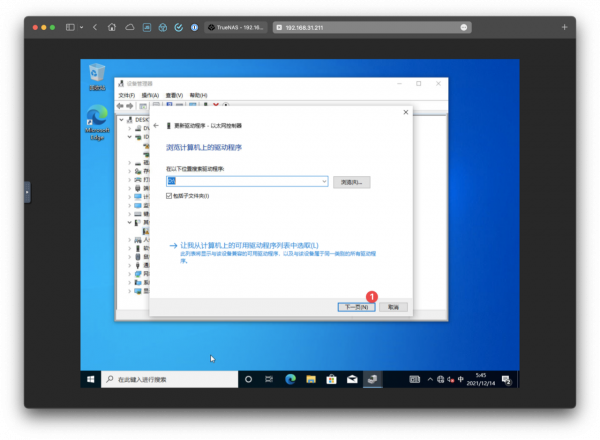Open the 文件(F) menu in Device Manager
Viewport: 600px width, 440px height.
tap(126, 95)
